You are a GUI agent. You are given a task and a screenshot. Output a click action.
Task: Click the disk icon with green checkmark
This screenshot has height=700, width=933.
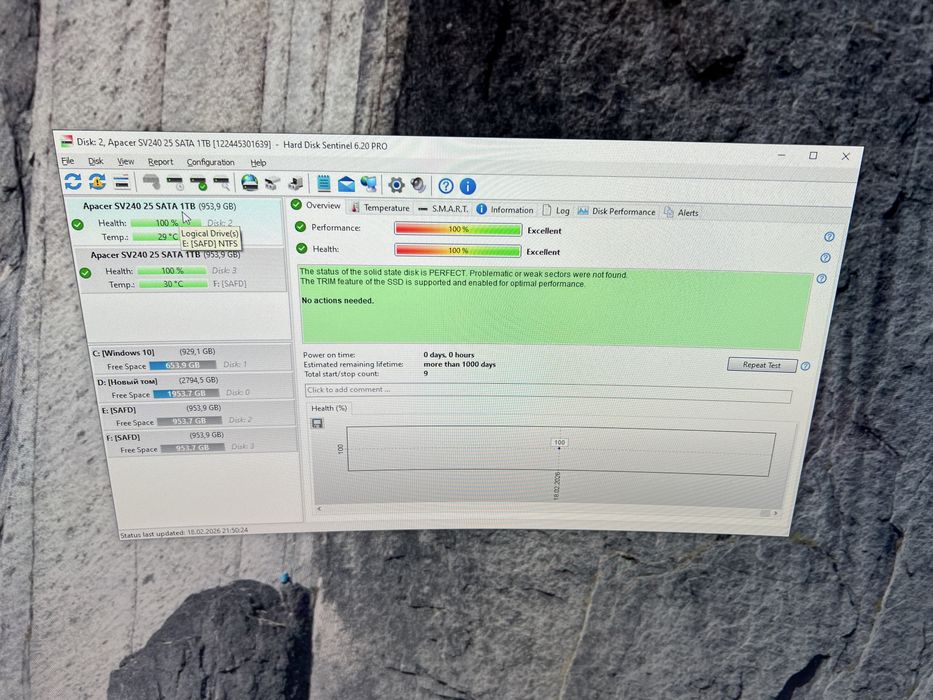198,183
